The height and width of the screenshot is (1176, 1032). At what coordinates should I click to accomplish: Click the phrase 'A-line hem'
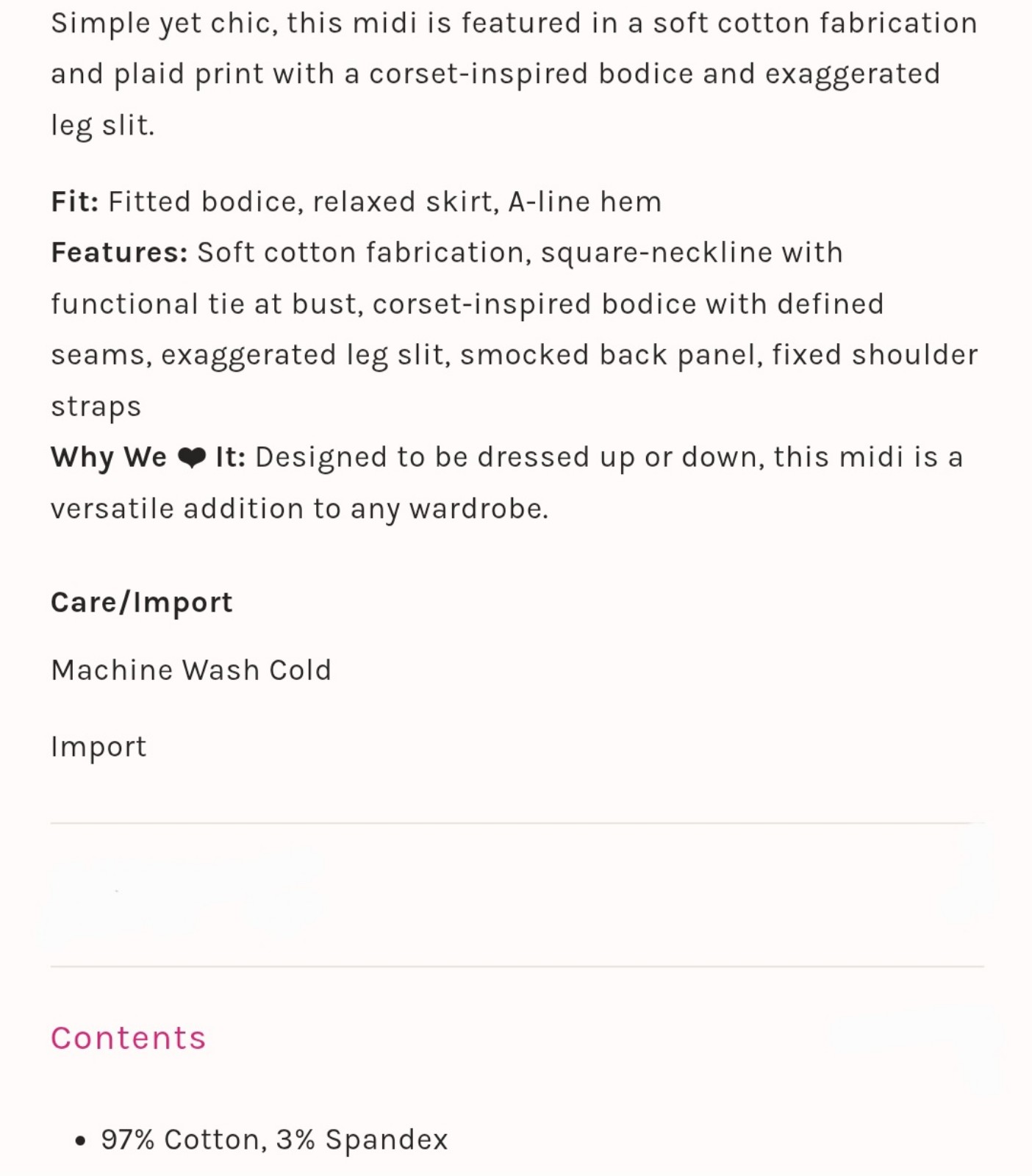pyautogui.click(x=585, y=201)
